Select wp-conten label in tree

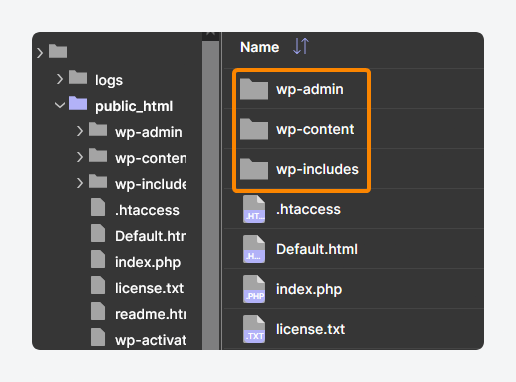[x=151, y=158]
